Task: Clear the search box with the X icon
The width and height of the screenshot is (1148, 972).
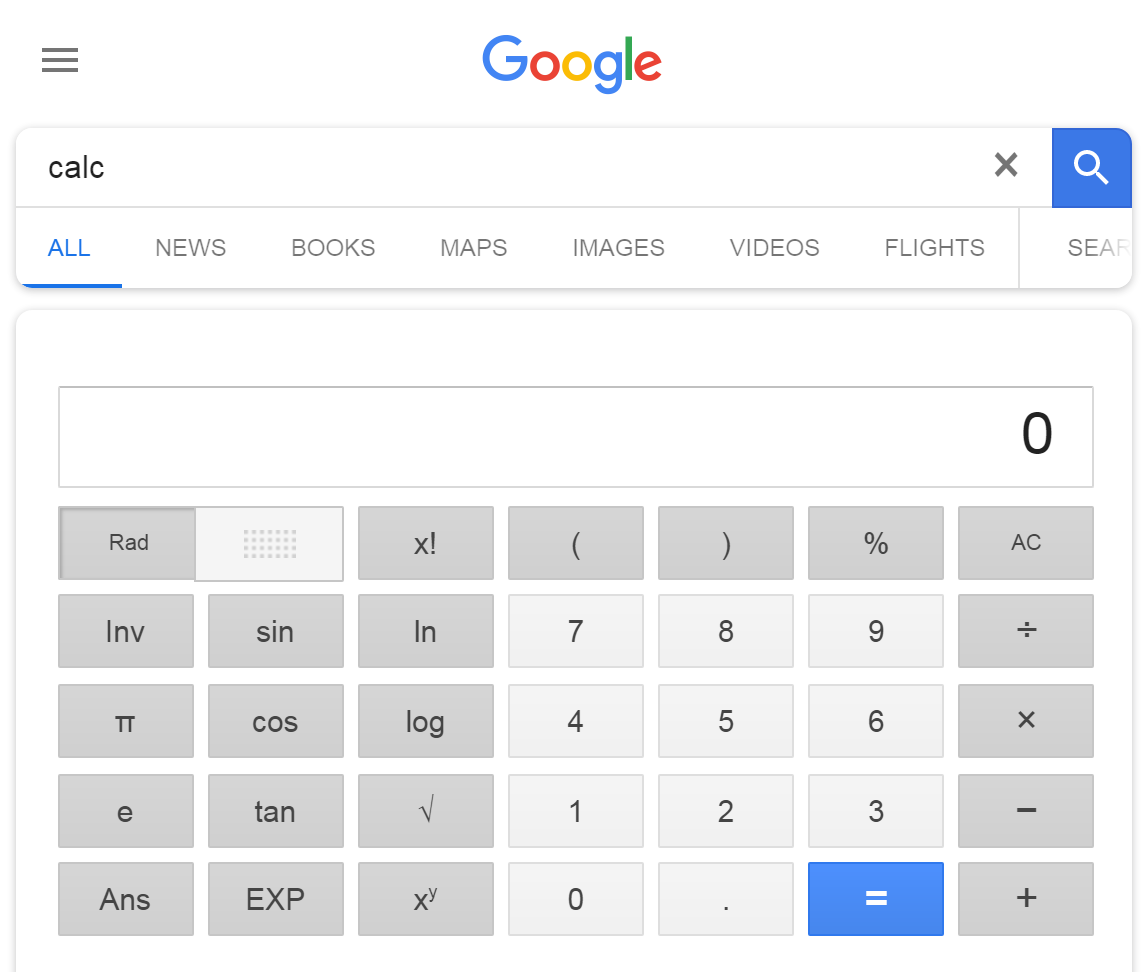Action: click(x=1005, y=166)
